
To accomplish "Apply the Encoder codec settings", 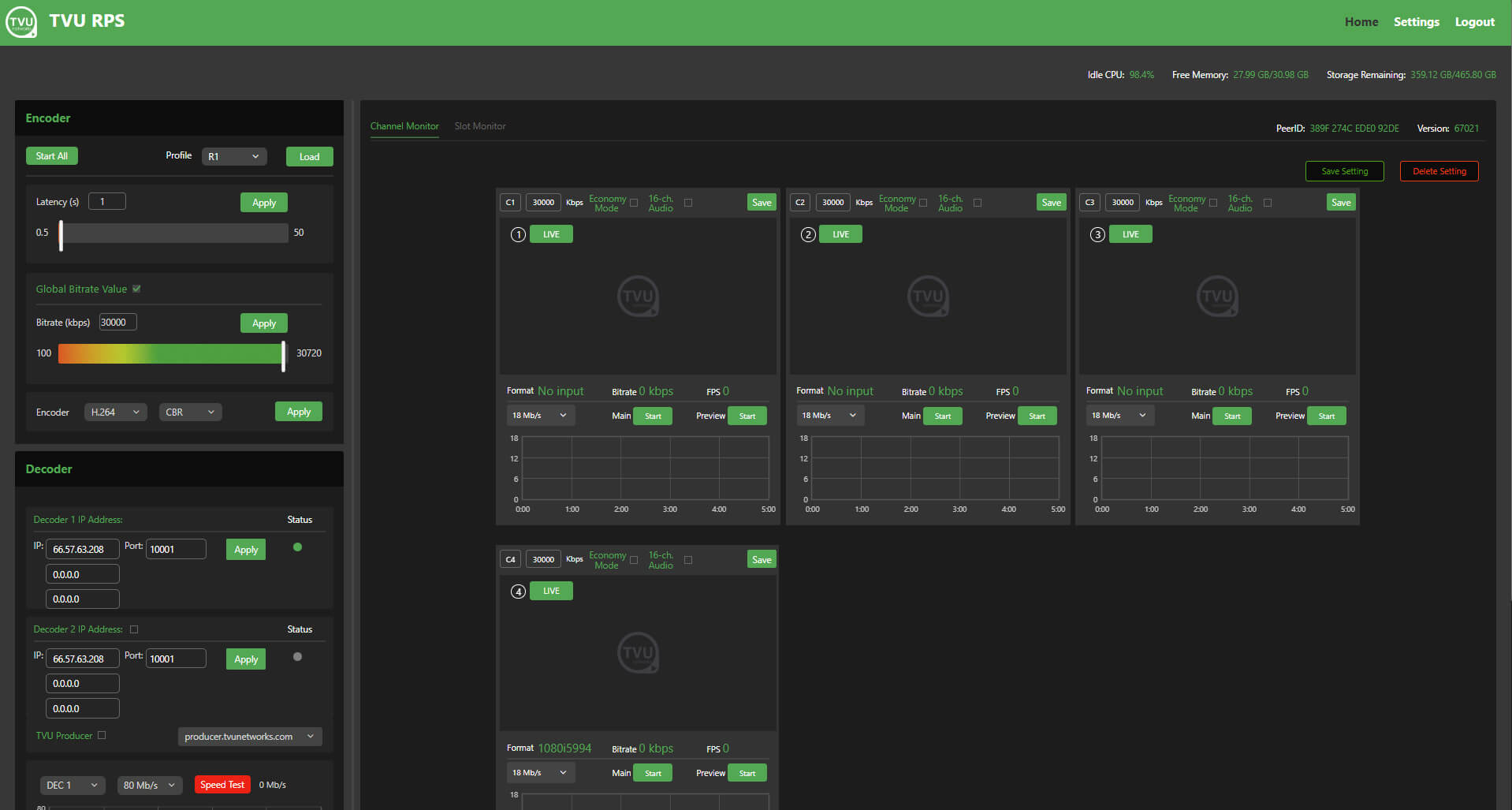I will tap(299, 412).
